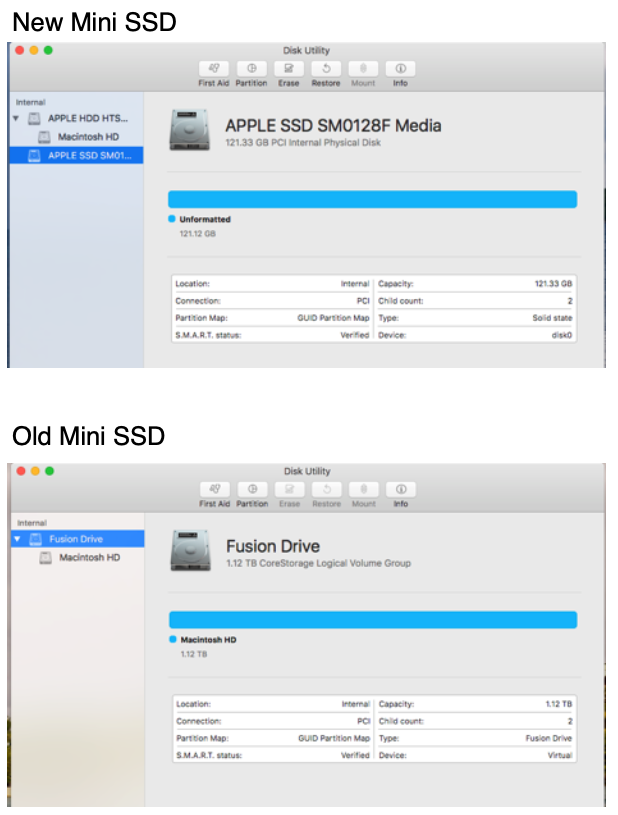
Task: Click First Aid icon in upper Disk Utility window
Action: (214, 69)
